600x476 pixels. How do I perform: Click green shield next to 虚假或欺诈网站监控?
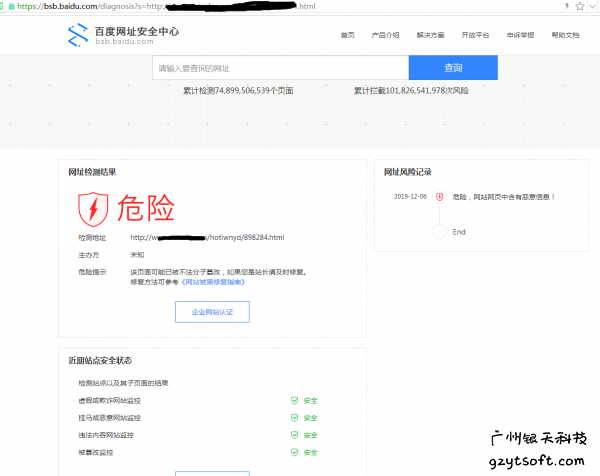tap(294, 401)
